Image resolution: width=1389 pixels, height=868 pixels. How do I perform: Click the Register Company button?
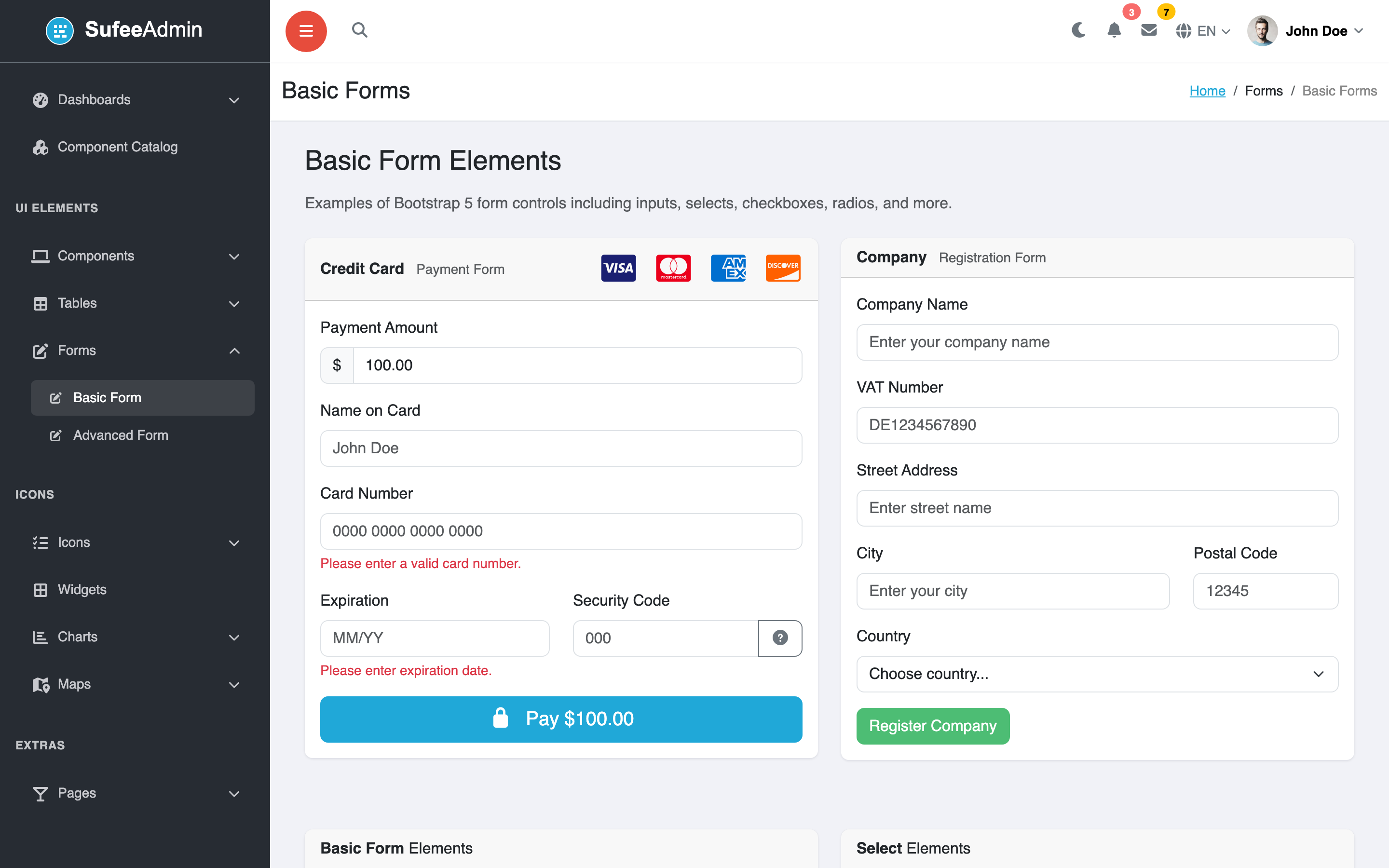tap(933, 726)
